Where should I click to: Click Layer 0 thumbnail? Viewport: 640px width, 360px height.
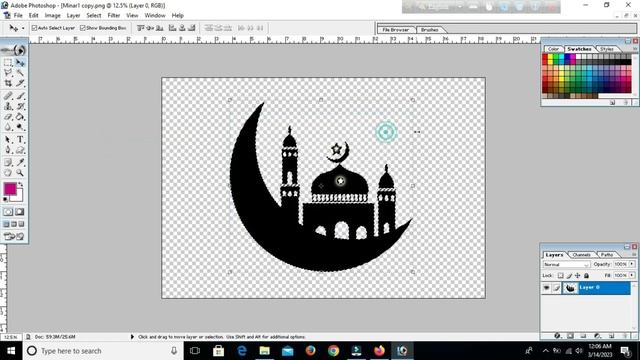(570, 288)
